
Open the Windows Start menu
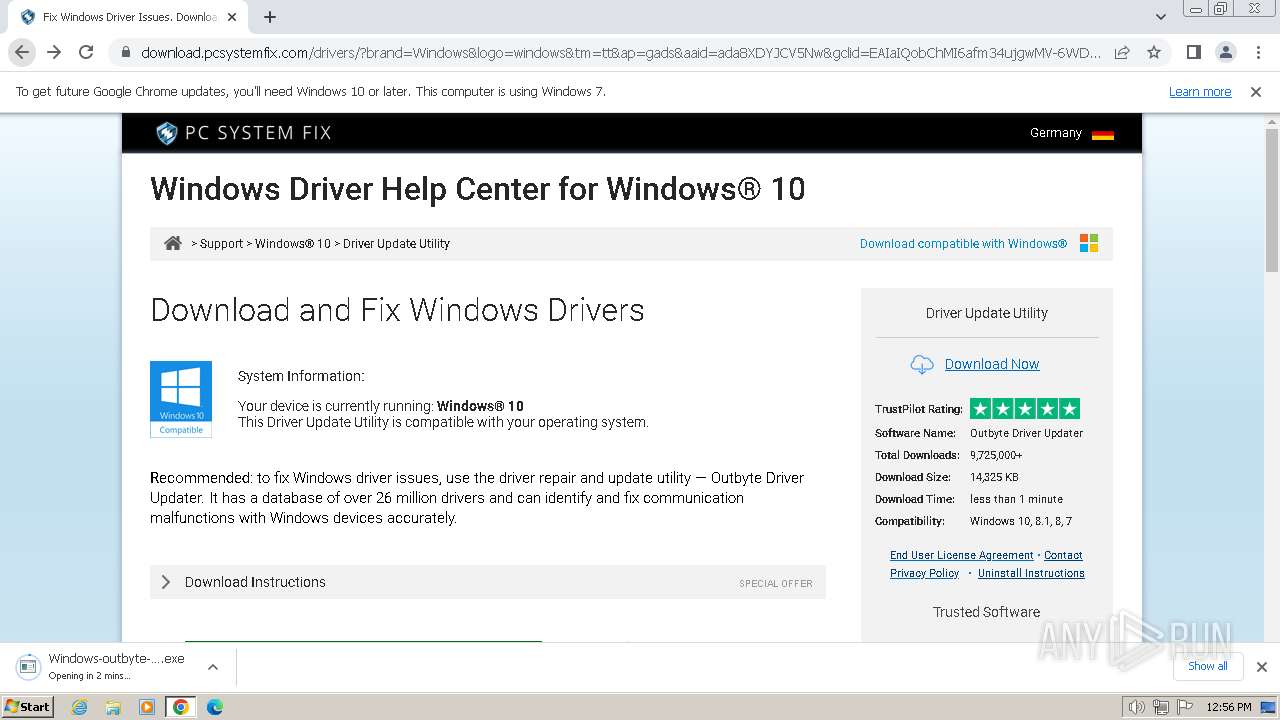pos(27,706)
